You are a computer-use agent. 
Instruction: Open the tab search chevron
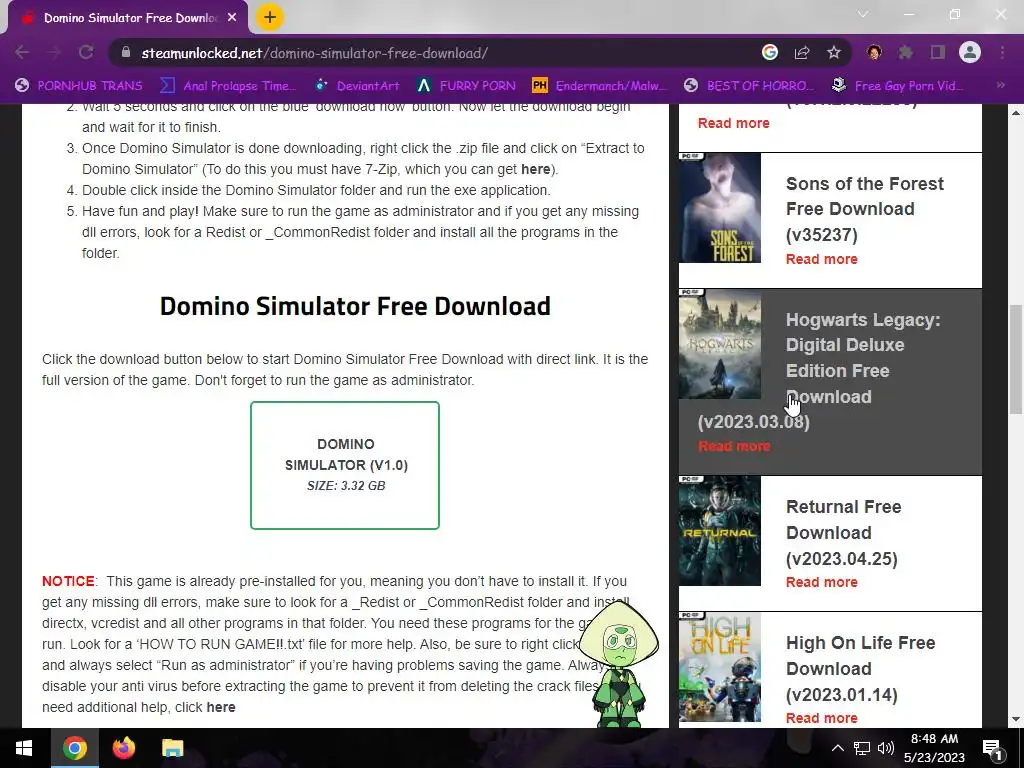863,14
